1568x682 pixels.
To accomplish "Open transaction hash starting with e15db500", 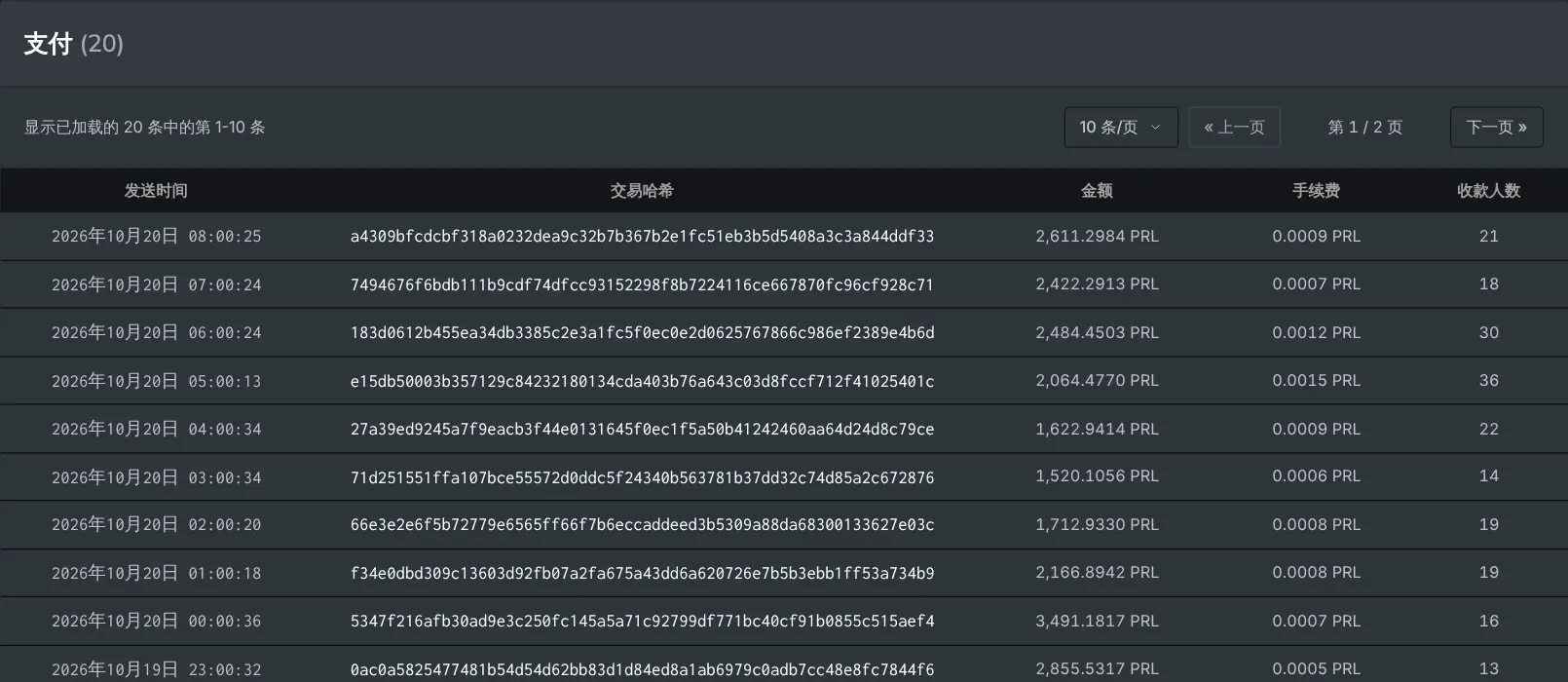I will coord(642,381).
